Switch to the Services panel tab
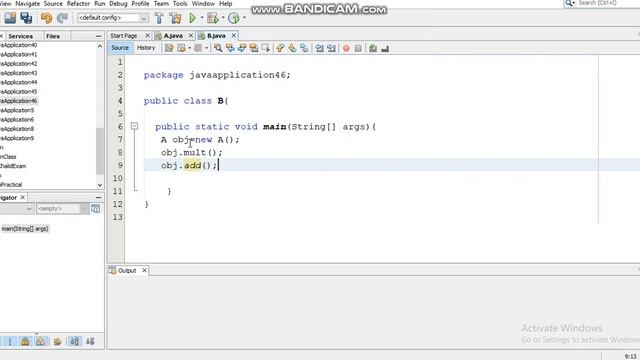Viewport: 640px width, 360px height. [x=20, y=36]
